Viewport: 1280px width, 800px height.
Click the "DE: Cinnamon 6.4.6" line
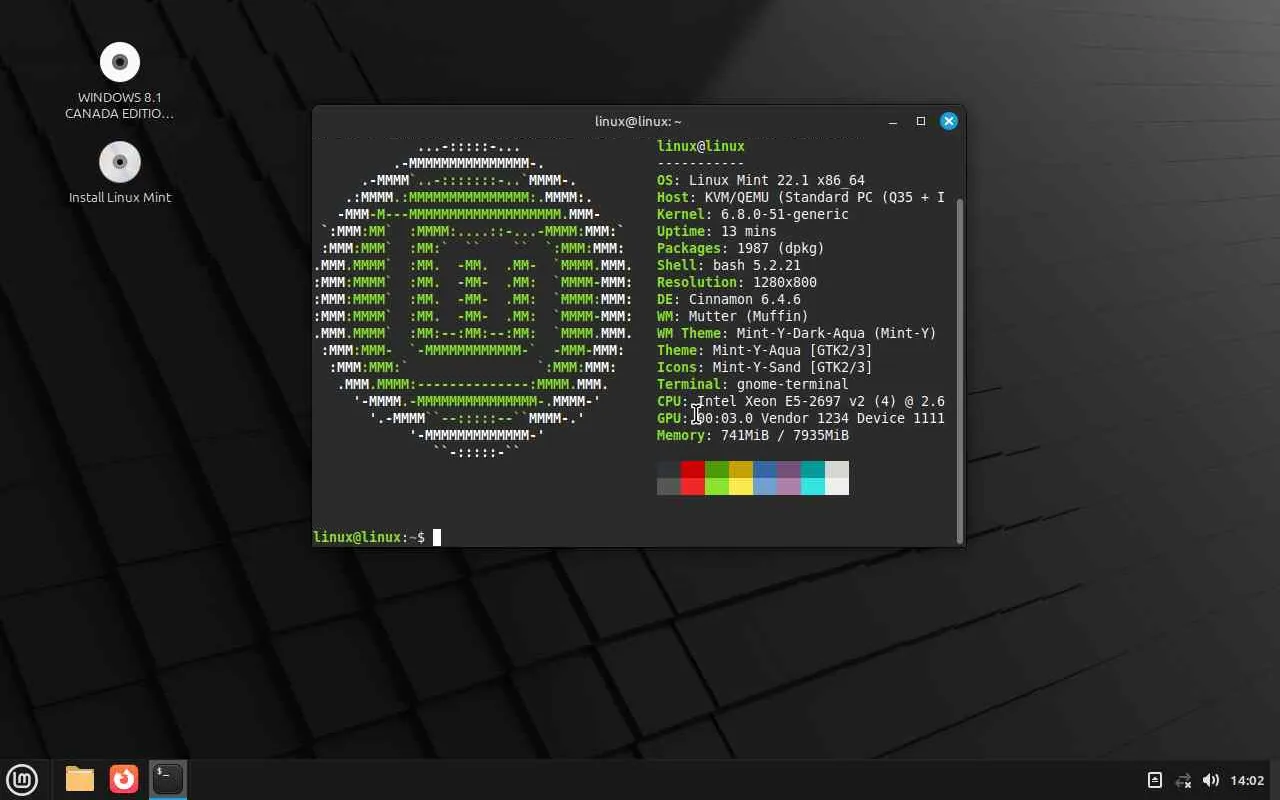point(729,300)
